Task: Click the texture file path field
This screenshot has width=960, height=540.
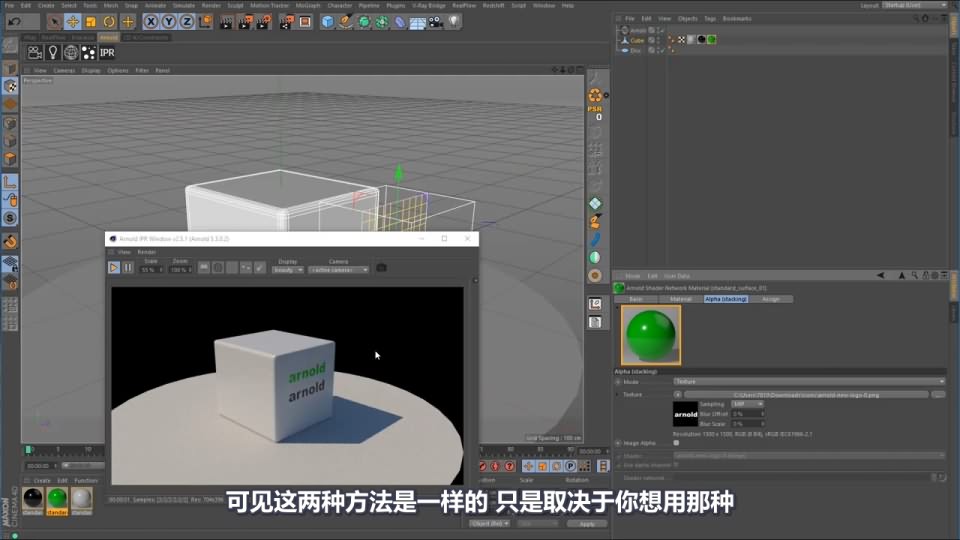Action: pos(828,395)
